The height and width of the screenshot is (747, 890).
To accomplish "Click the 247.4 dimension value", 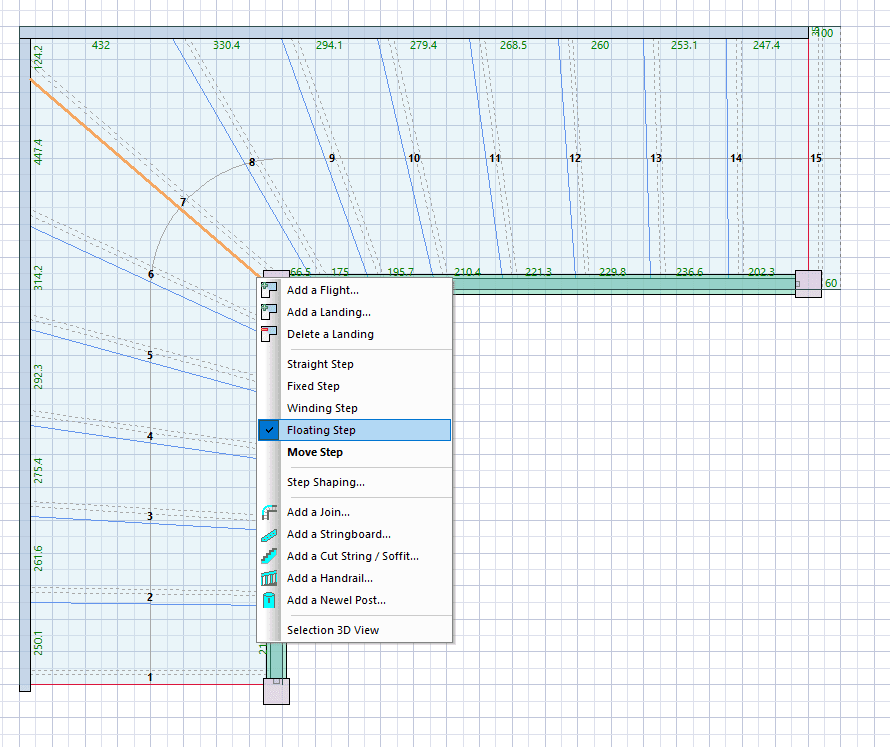I will click(766, 45).
